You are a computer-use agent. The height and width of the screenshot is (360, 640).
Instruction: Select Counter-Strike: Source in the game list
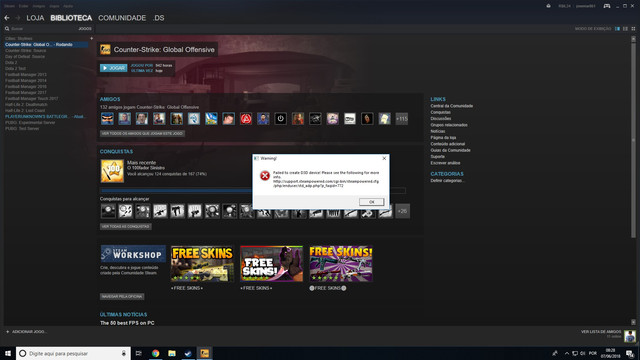click(x=26, y=51)
